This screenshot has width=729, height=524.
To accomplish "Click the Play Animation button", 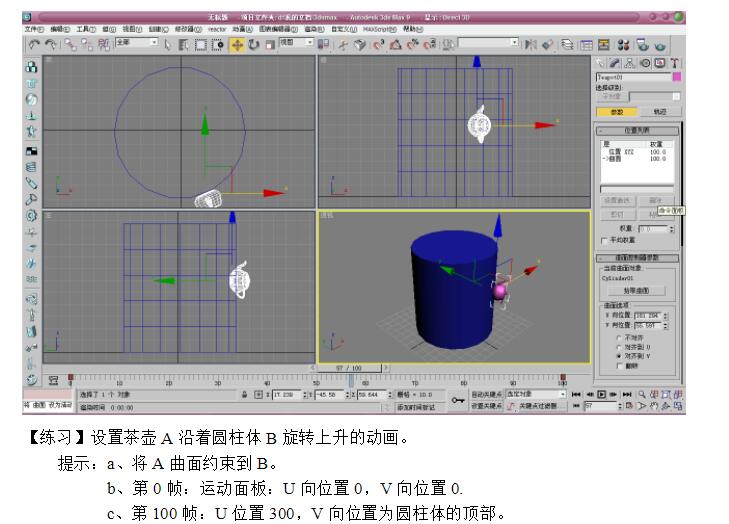I will pyautogui.click(x=602, y=395).
